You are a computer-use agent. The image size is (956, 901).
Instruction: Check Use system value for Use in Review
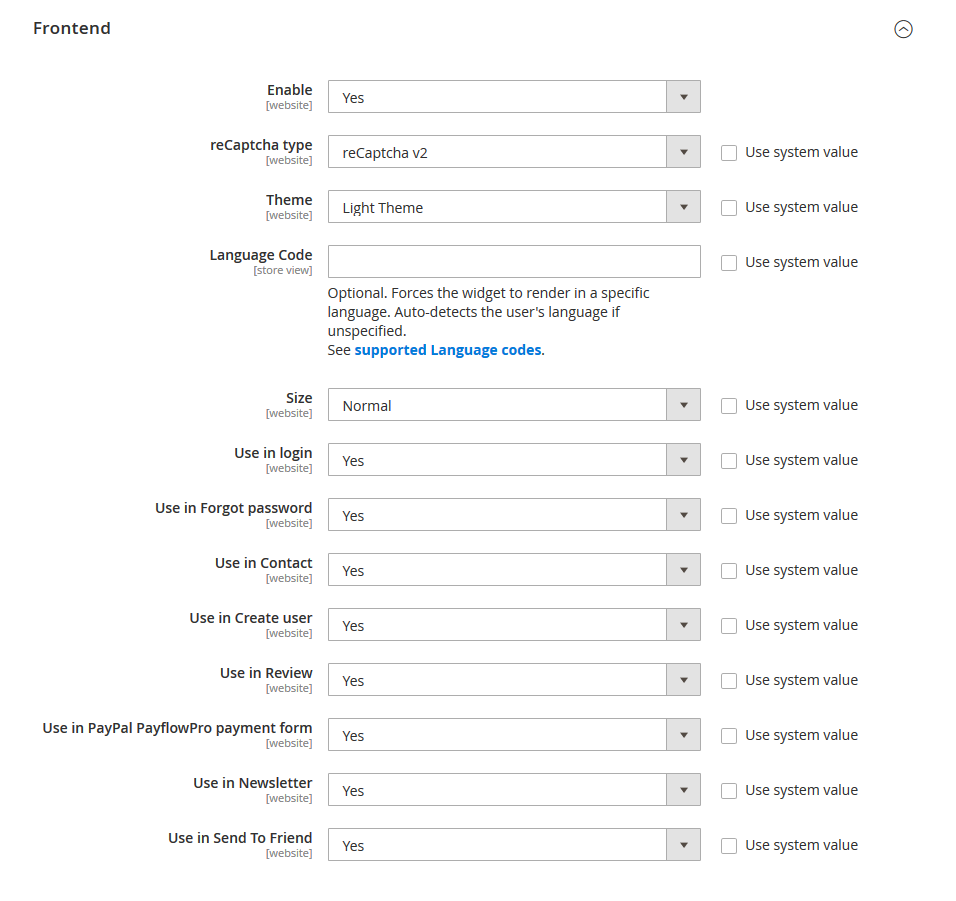click(729, 680)
